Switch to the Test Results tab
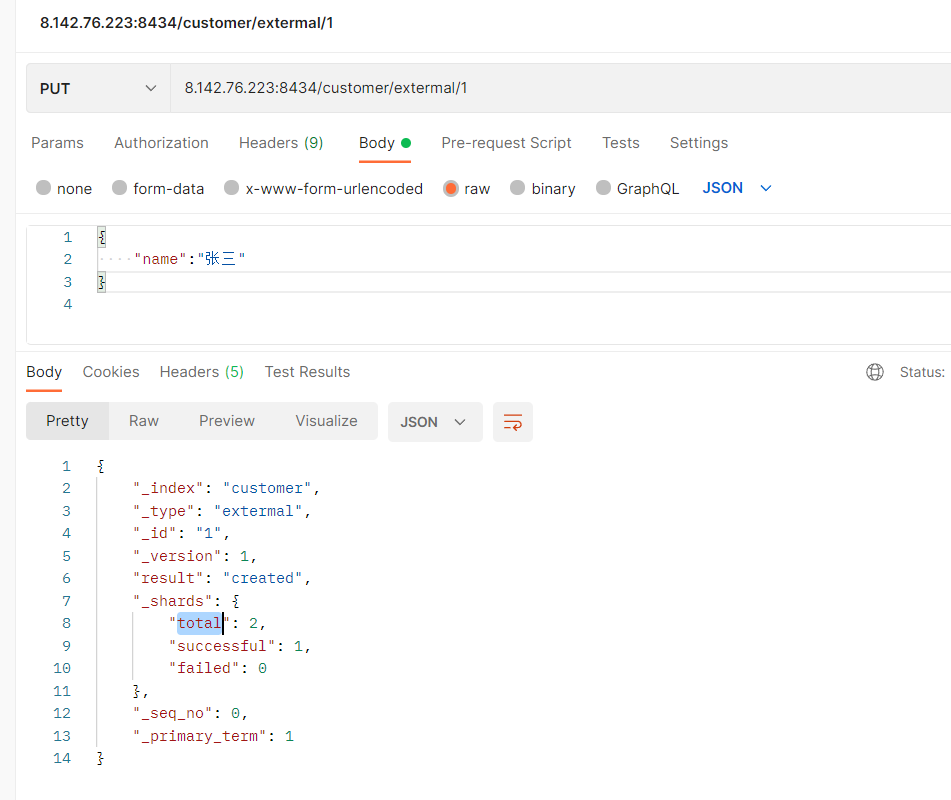Image resolution: width=951 pixels, height=800 pixels. pyautogui.click(x=307, y=372)
